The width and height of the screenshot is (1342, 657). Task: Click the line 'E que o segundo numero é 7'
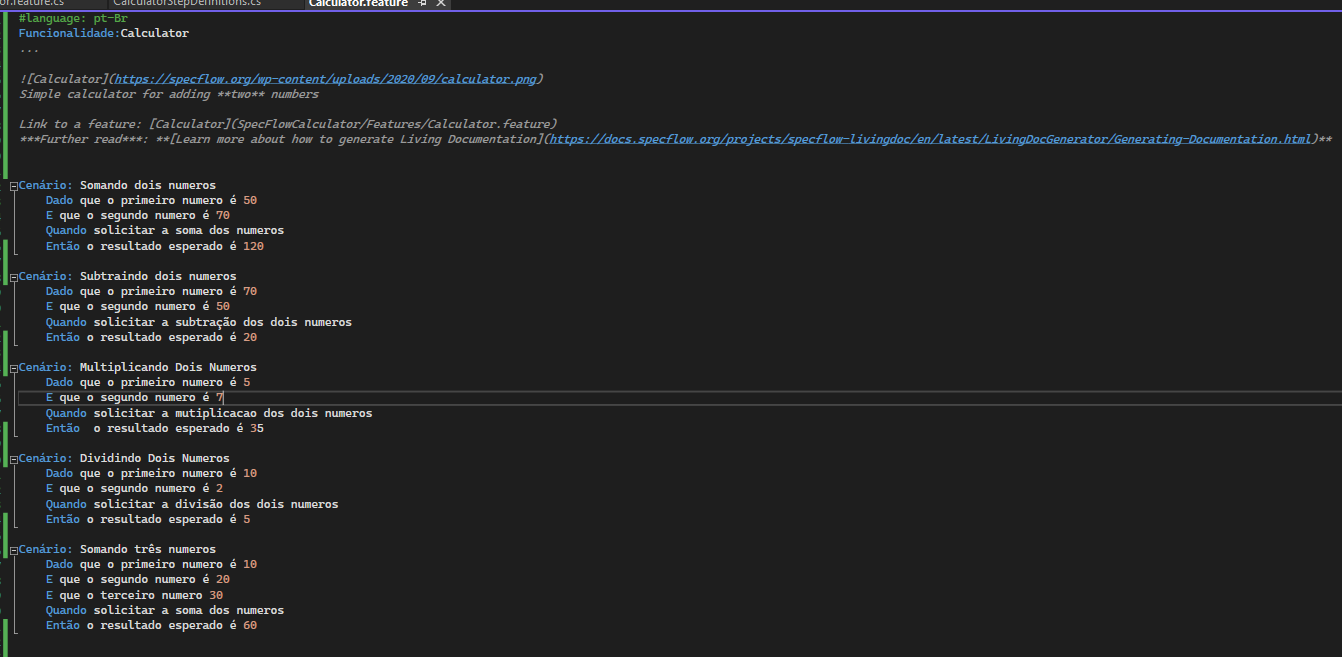(135, 397)
